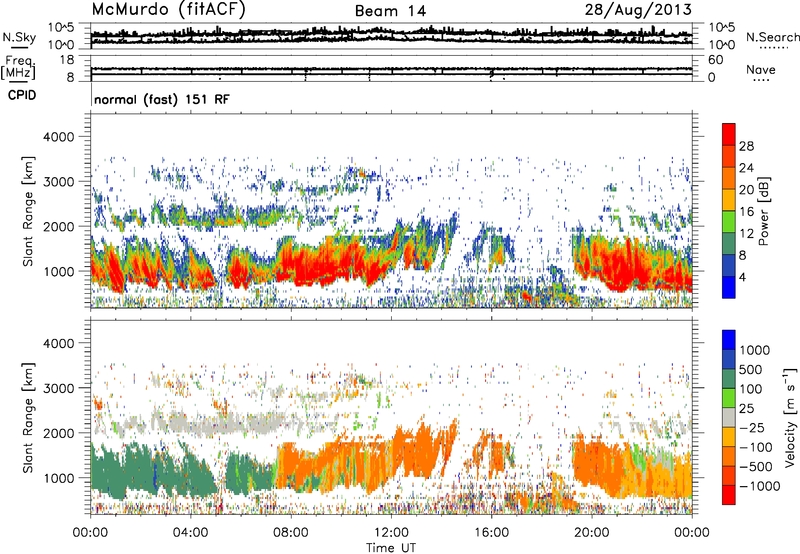Click the grey band of the velocity colorbar
Image resolution: width=800 pixels, height=554 pixels.
729,418
